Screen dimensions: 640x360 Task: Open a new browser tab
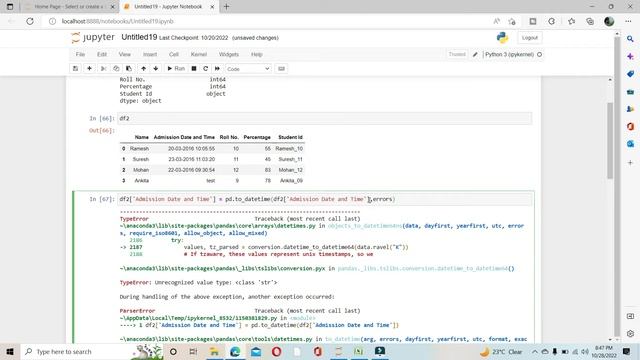(x=226, y=7)
